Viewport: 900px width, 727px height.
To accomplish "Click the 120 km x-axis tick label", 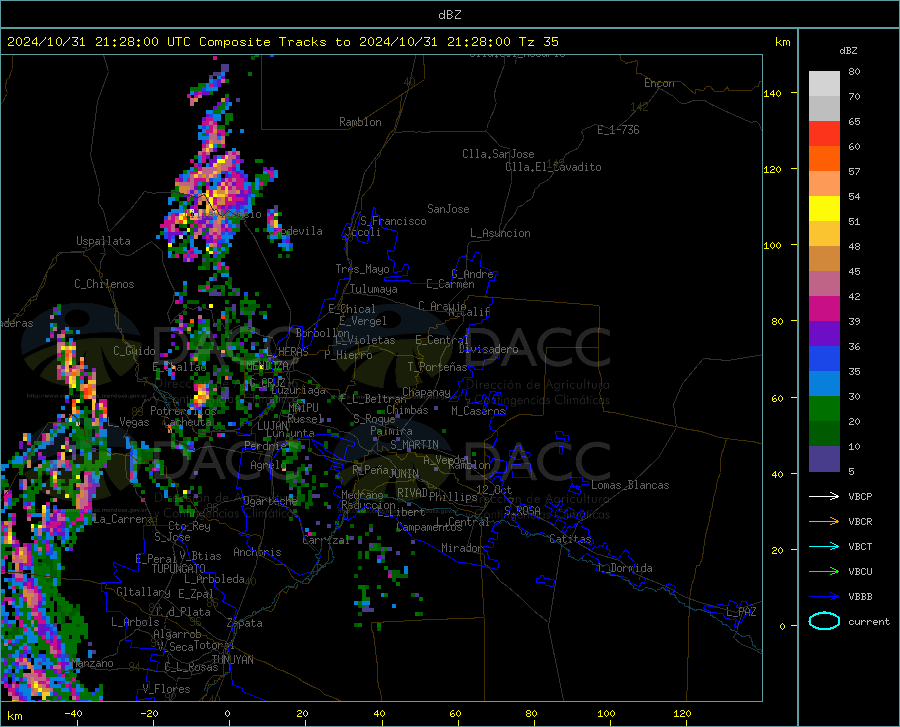I will click(682, 713).
